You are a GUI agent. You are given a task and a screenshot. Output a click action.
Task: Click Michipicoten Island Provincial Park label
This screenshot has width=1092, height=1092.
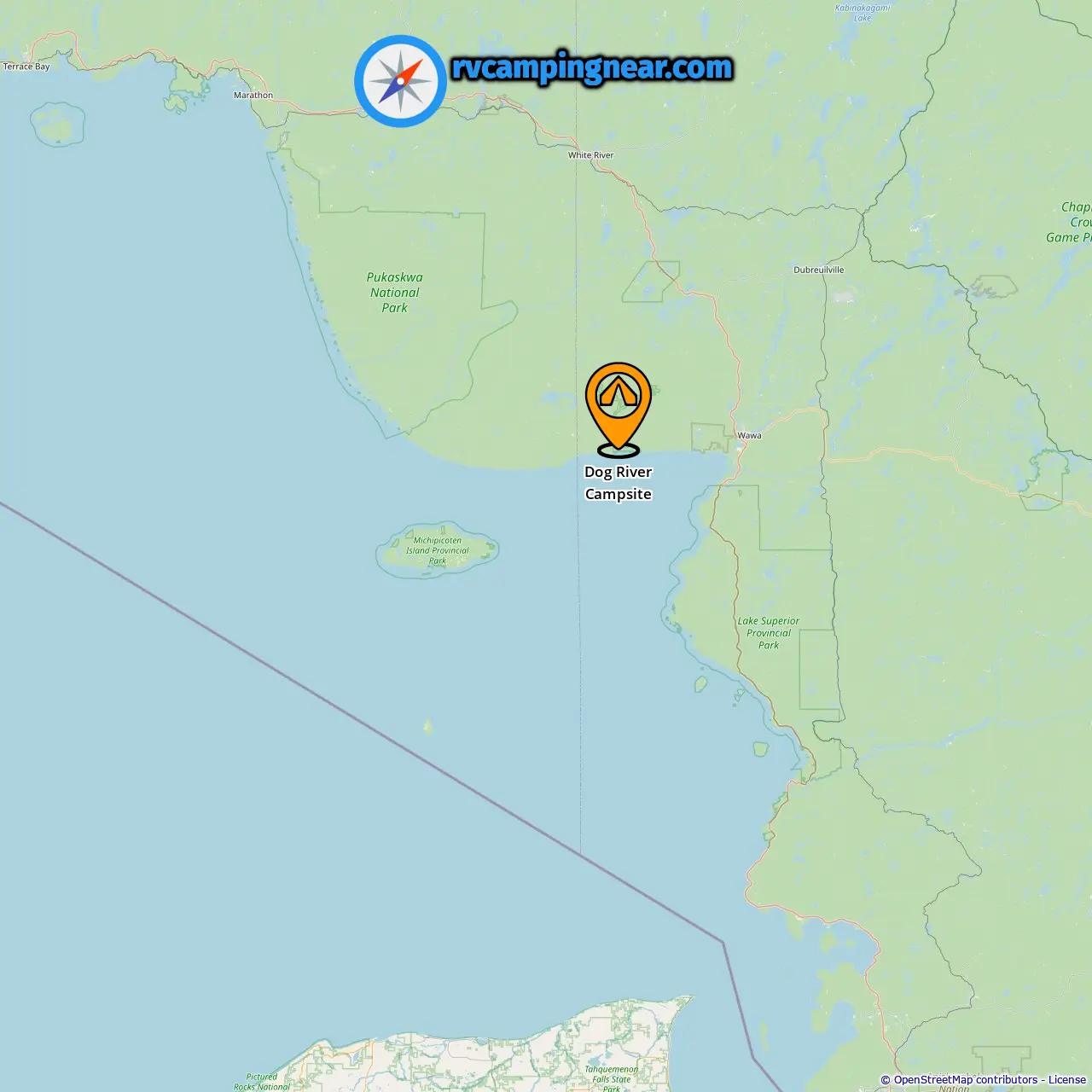pyautogui.click(x=438, y=550)
